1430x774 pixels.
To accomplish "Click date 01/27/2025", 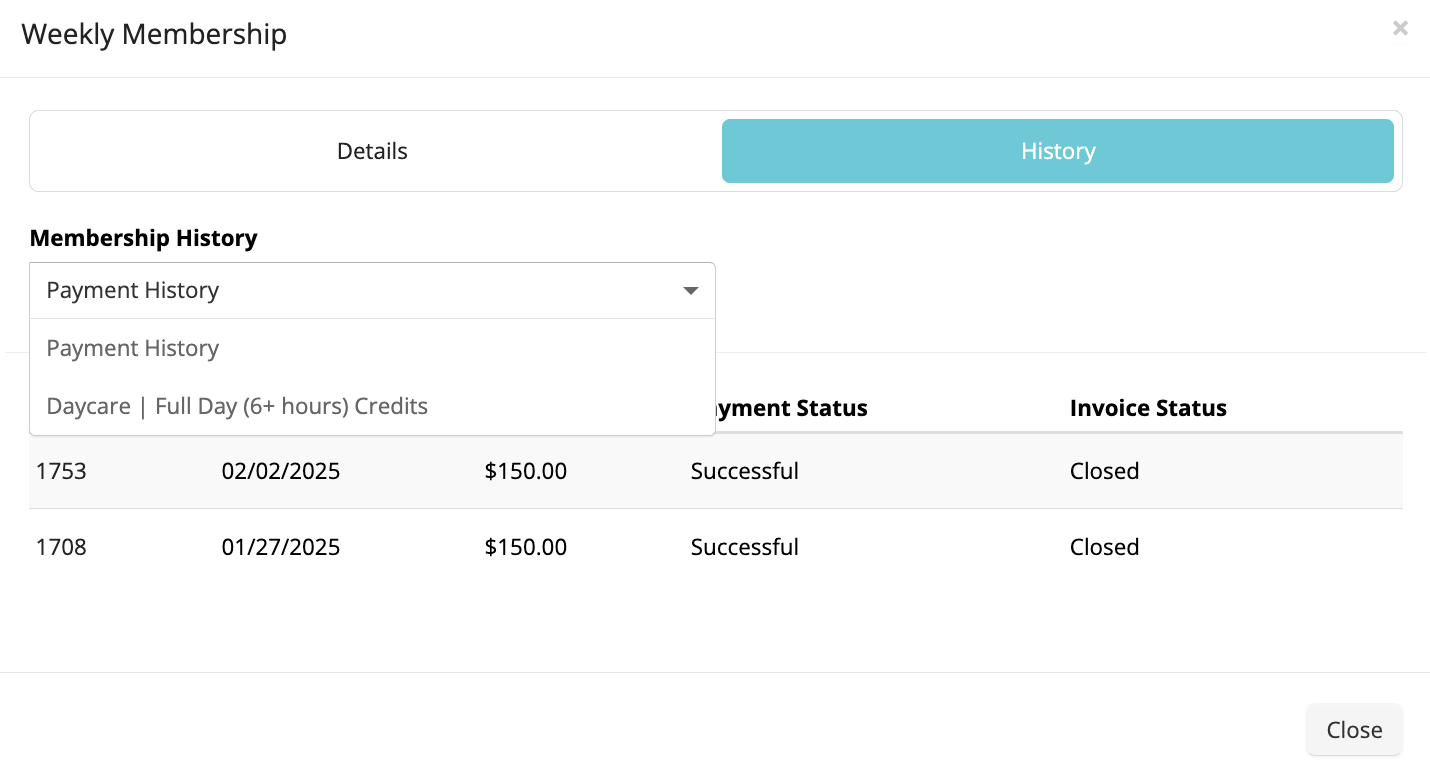I will point(281,547).
